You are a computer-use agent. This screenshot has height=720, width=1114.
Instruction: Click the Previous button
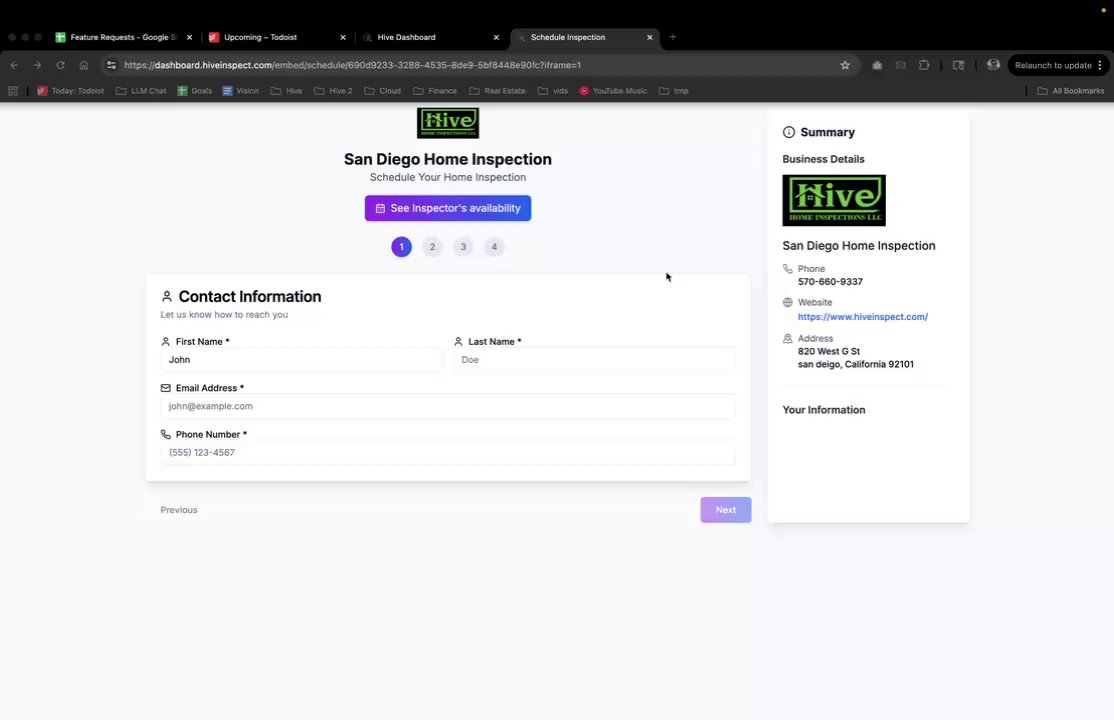click(x=179, y=510)
